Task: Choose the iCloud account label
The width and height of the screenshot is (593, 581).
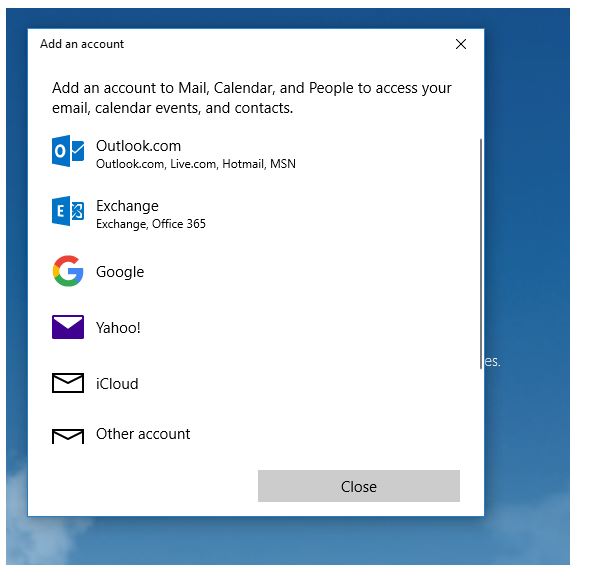Action: (117, 384)
